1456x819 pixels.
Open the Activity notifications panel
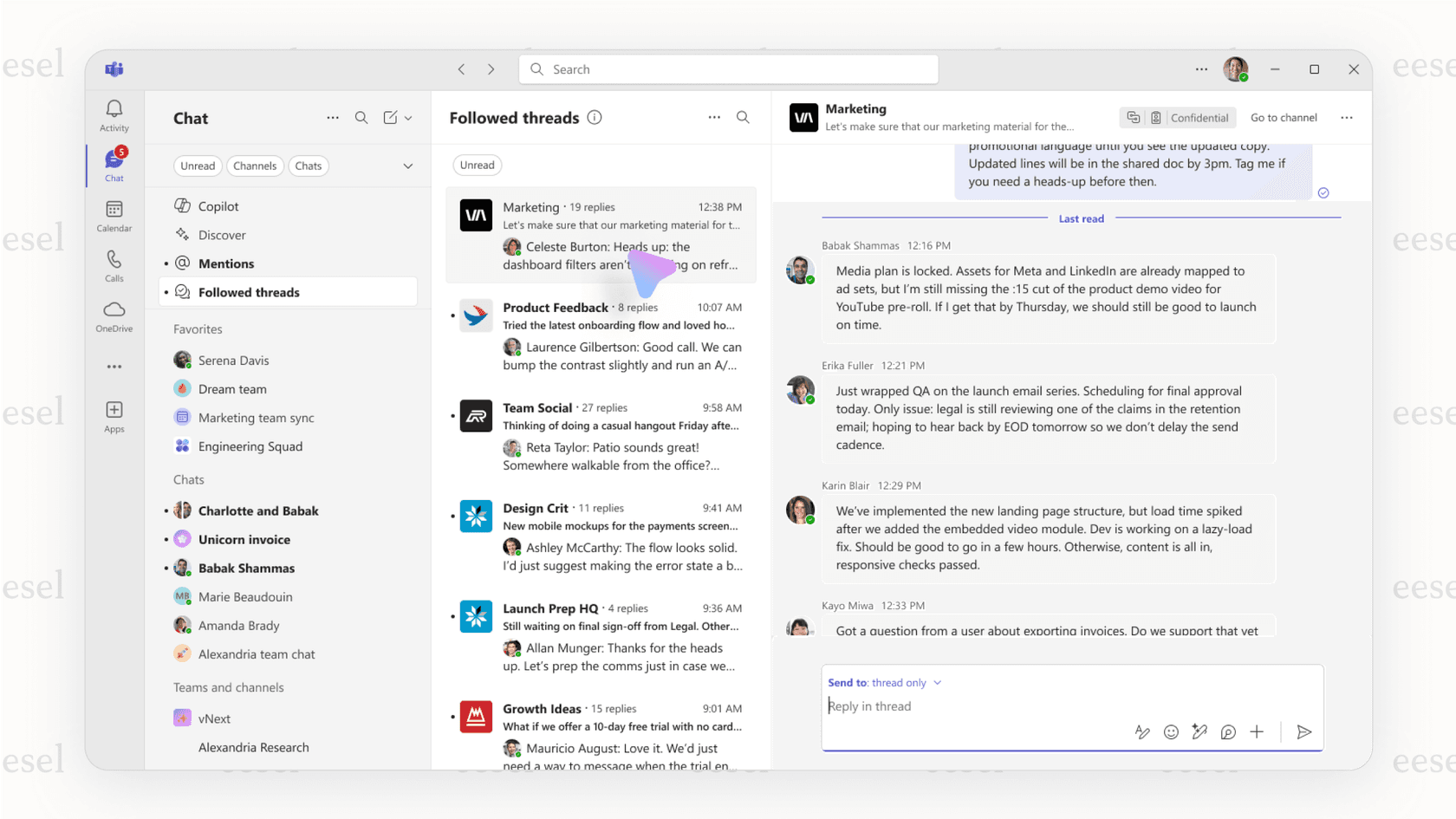tap(114, 114)
